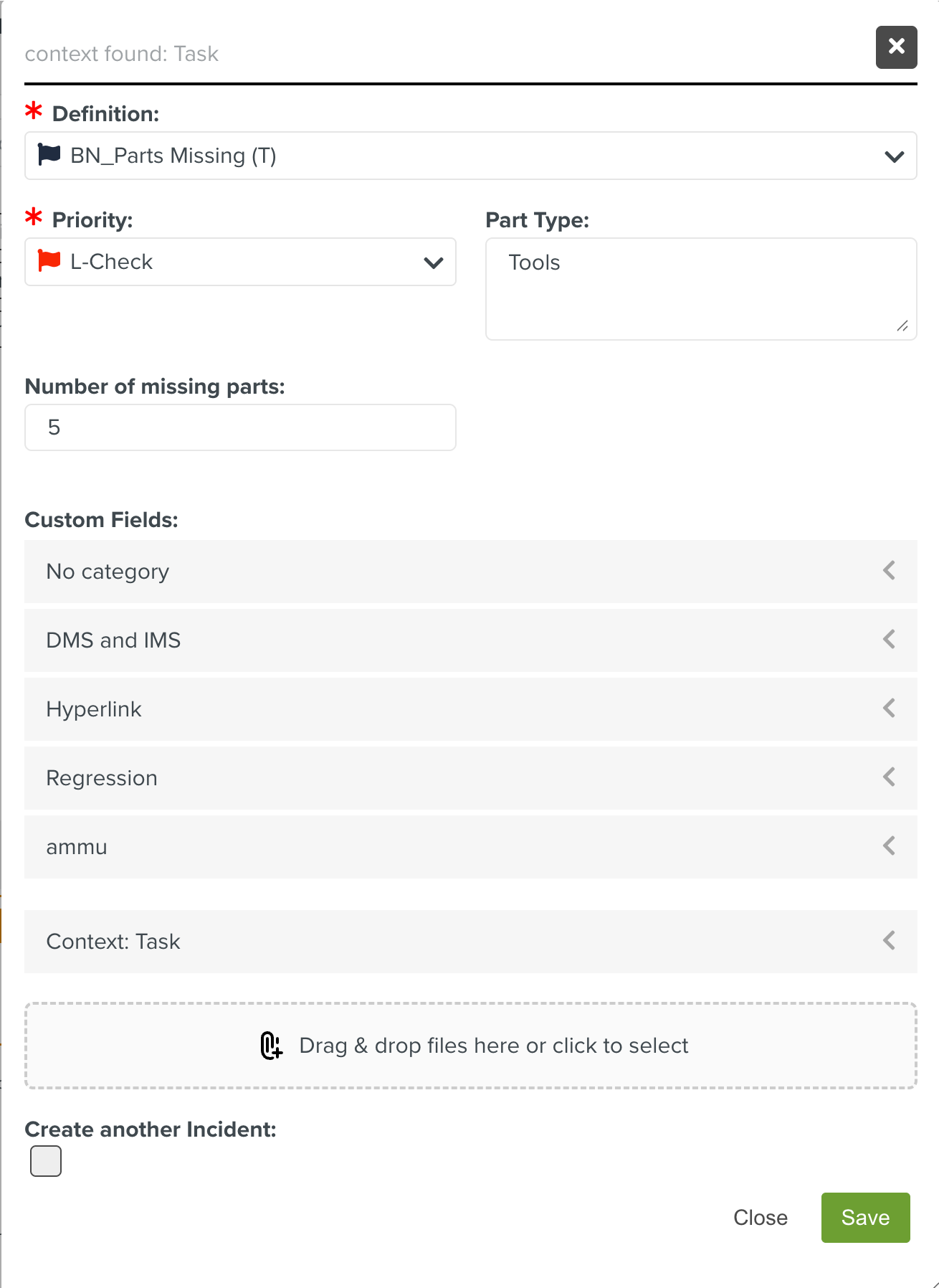Viewport: 939px width, 1288px height.
Task: Click the chevron on the Hyperlink row
Action: tap(889, 709)
